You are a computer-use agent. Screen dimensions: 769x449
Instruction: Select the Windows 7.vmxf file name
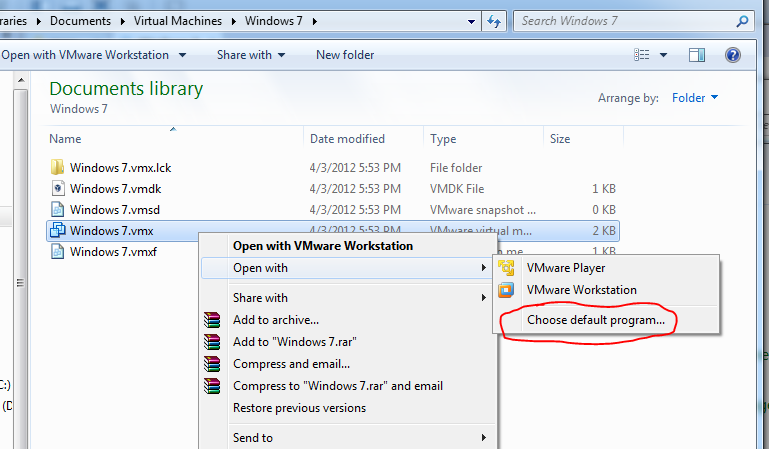tap(113, 251)
